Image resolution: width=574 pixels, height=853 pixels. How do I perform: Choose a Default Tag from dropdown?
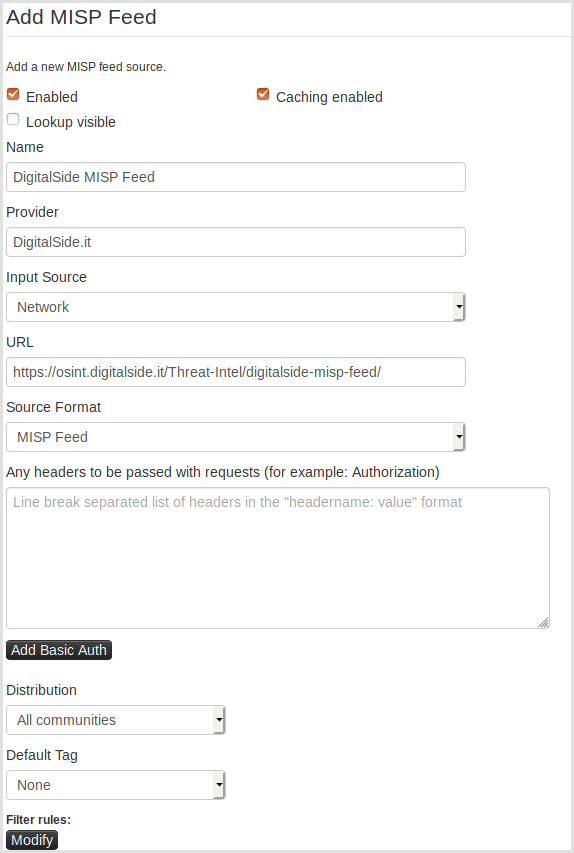tap(115, 785)
